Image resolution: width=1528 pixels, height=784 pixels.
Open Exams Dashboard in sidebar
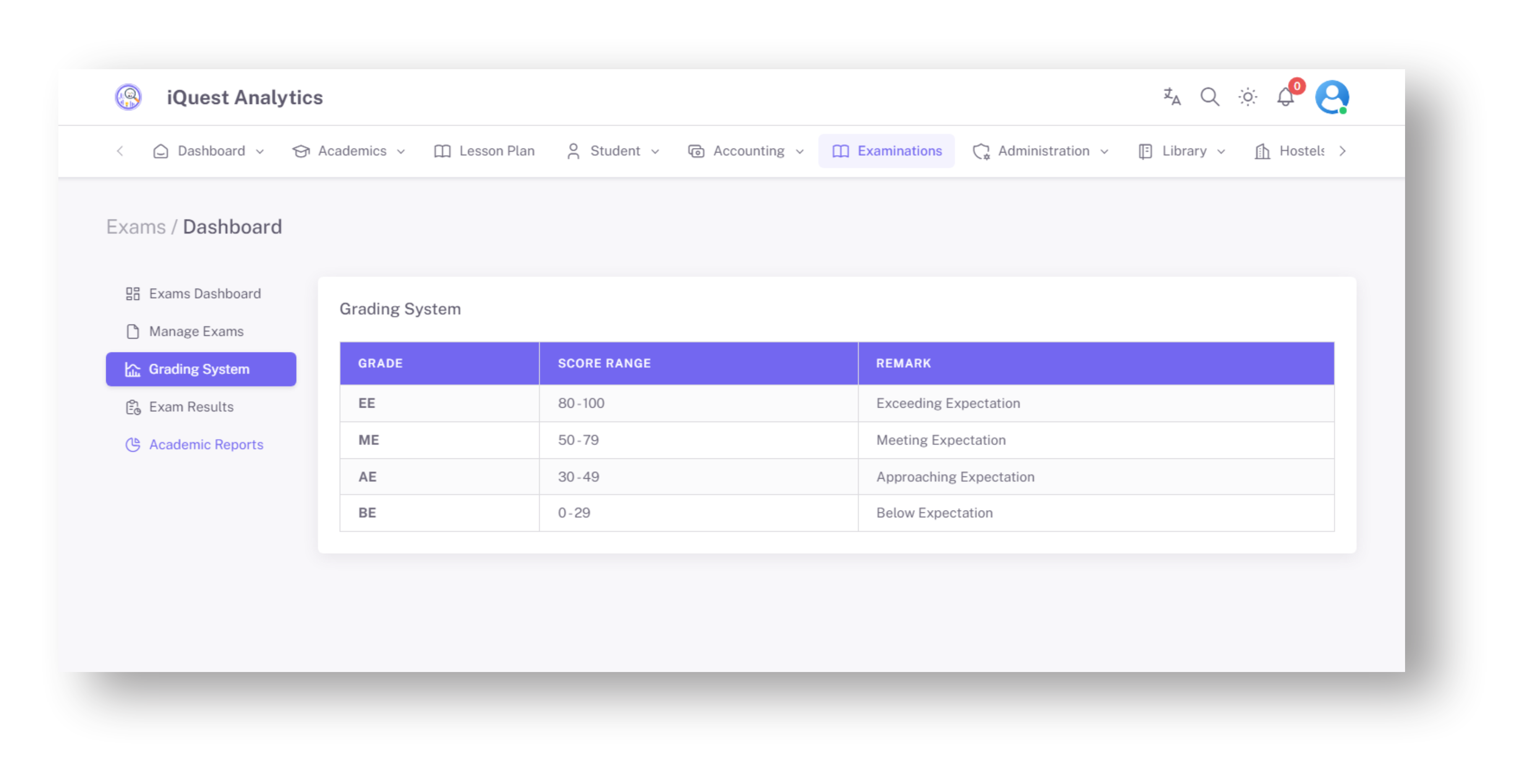click(204, 294)
